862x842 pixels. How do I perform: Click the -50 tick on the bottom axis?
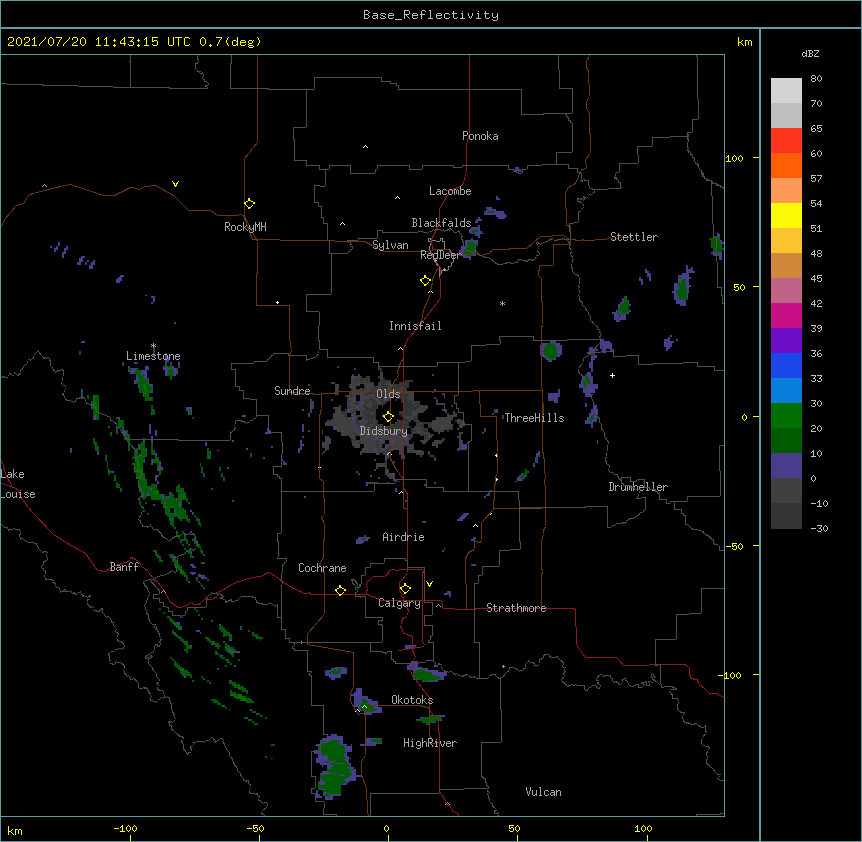255,828
